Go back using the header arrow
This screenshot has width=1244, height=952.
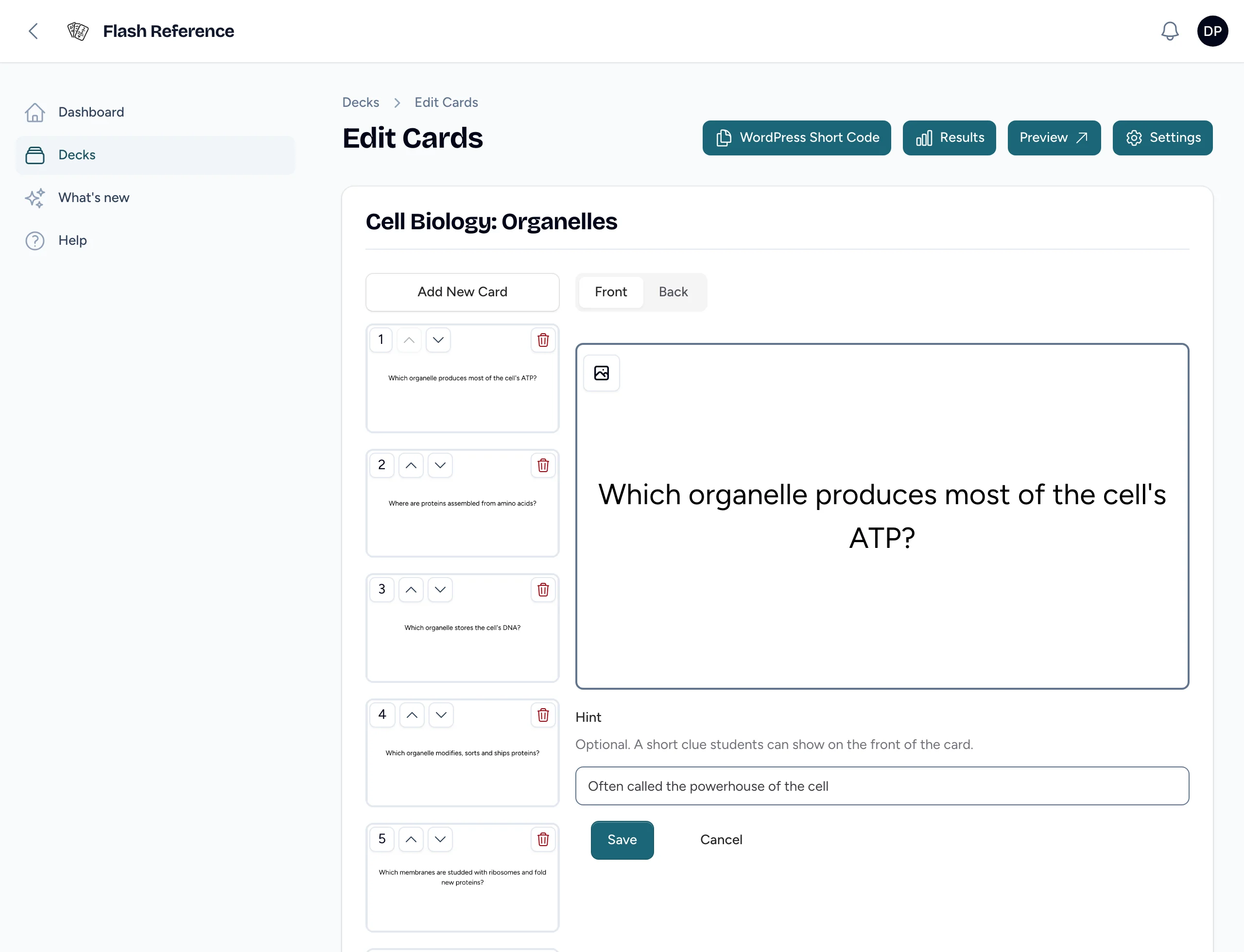[x=34, y=31]
